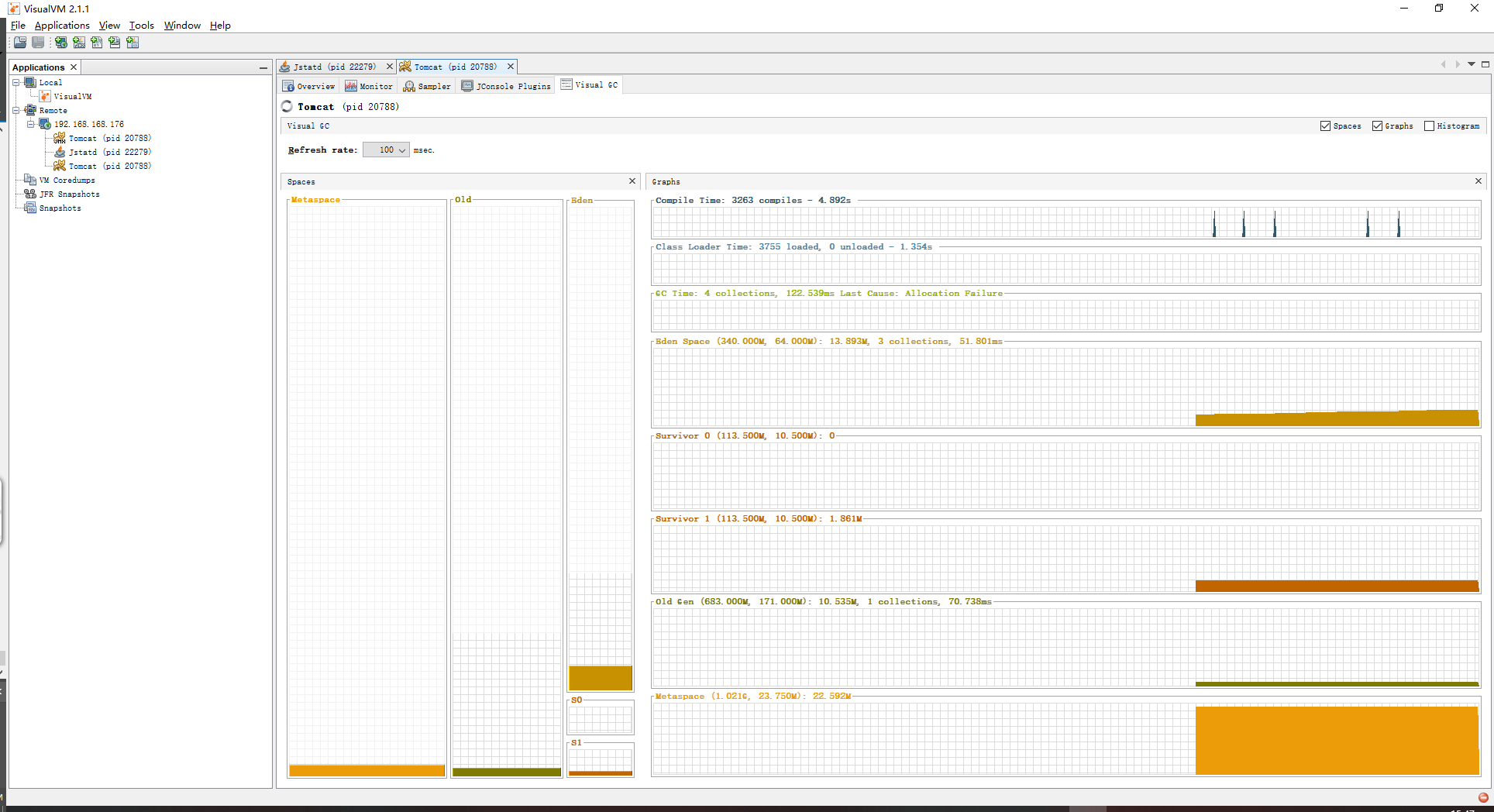The height and width of the screenshot is (812, 1494).
Task: Switch to the JConsole Plugins tab
Action: pyautogui.click(x=506, y=86)
